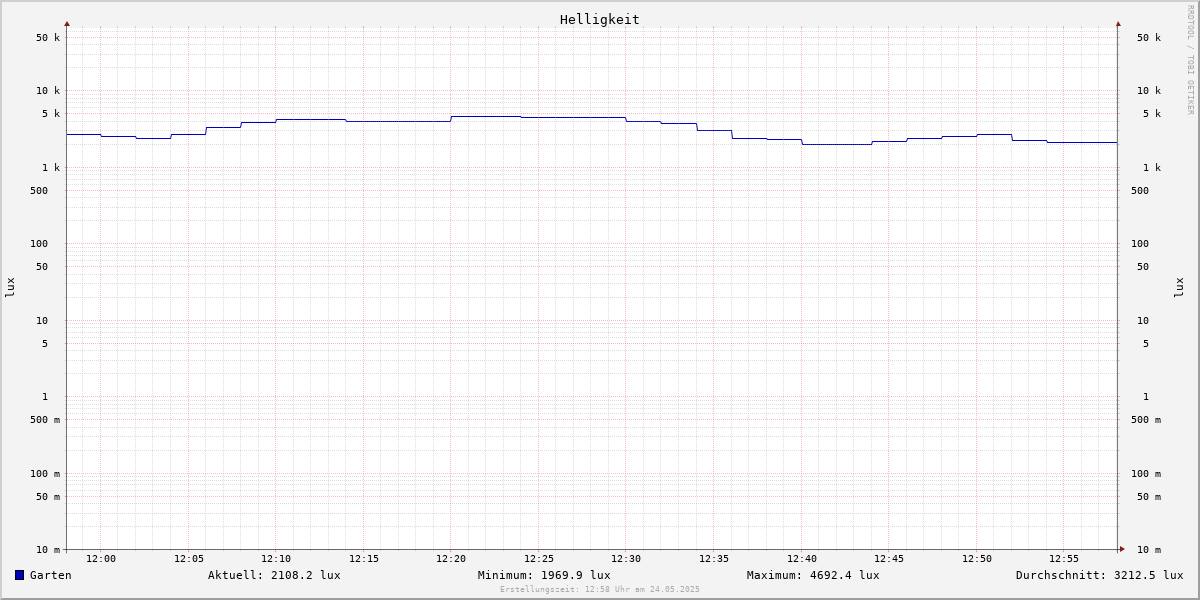The height and width of the screenshot is (600, 1200).
Task: Click the 100 label on right axis
Action: (x=1140, y=244)
